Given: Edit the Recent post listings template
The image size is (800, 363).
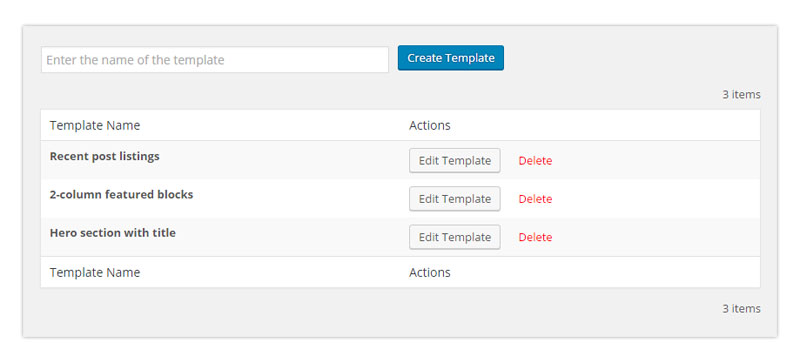Looking at the screenshot, I should (x=455, y=161).
